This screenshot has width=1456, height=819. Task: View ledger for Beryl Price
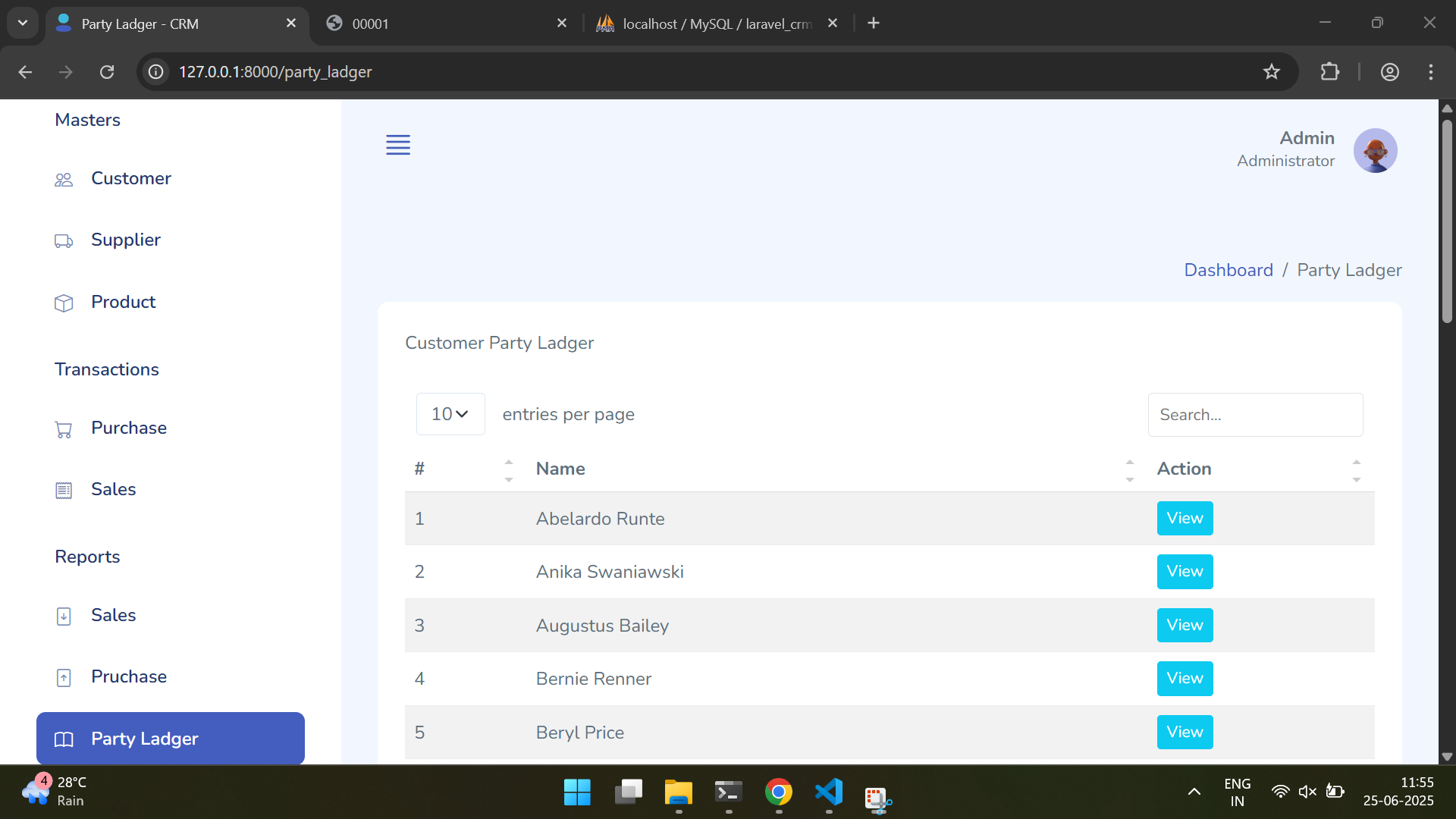tap(1185, 732)
